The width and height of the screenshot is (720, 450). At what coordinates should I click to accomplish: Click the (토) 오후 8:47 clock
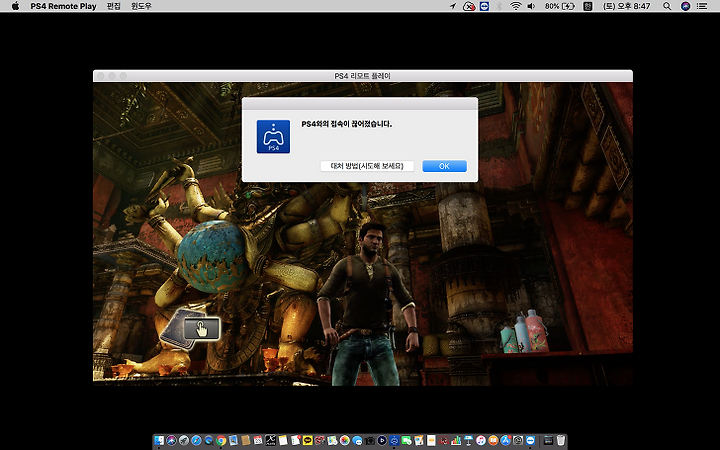626,6
